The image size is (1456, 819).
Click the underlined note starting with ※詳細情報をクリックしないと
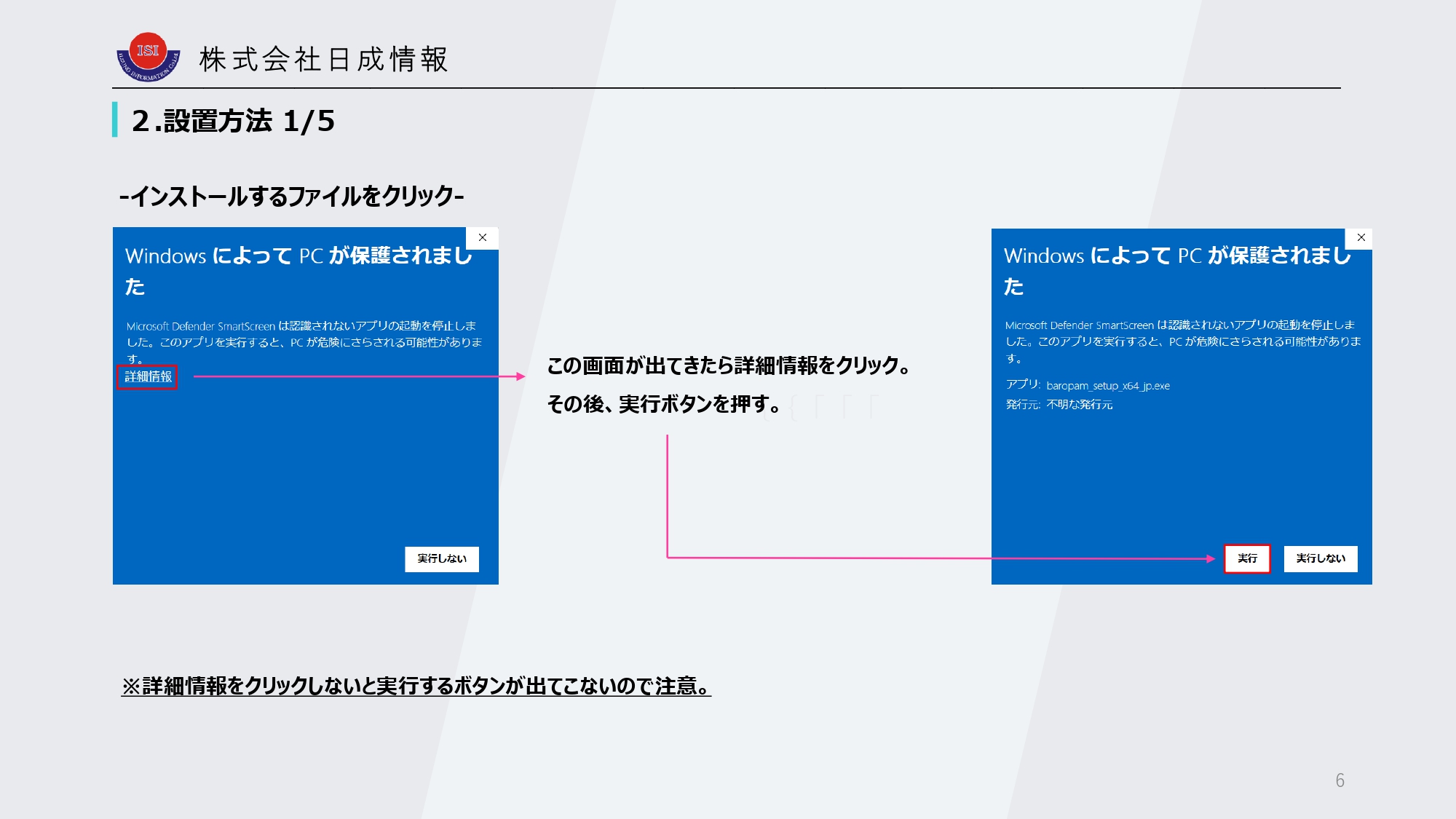tap(416, 686)
